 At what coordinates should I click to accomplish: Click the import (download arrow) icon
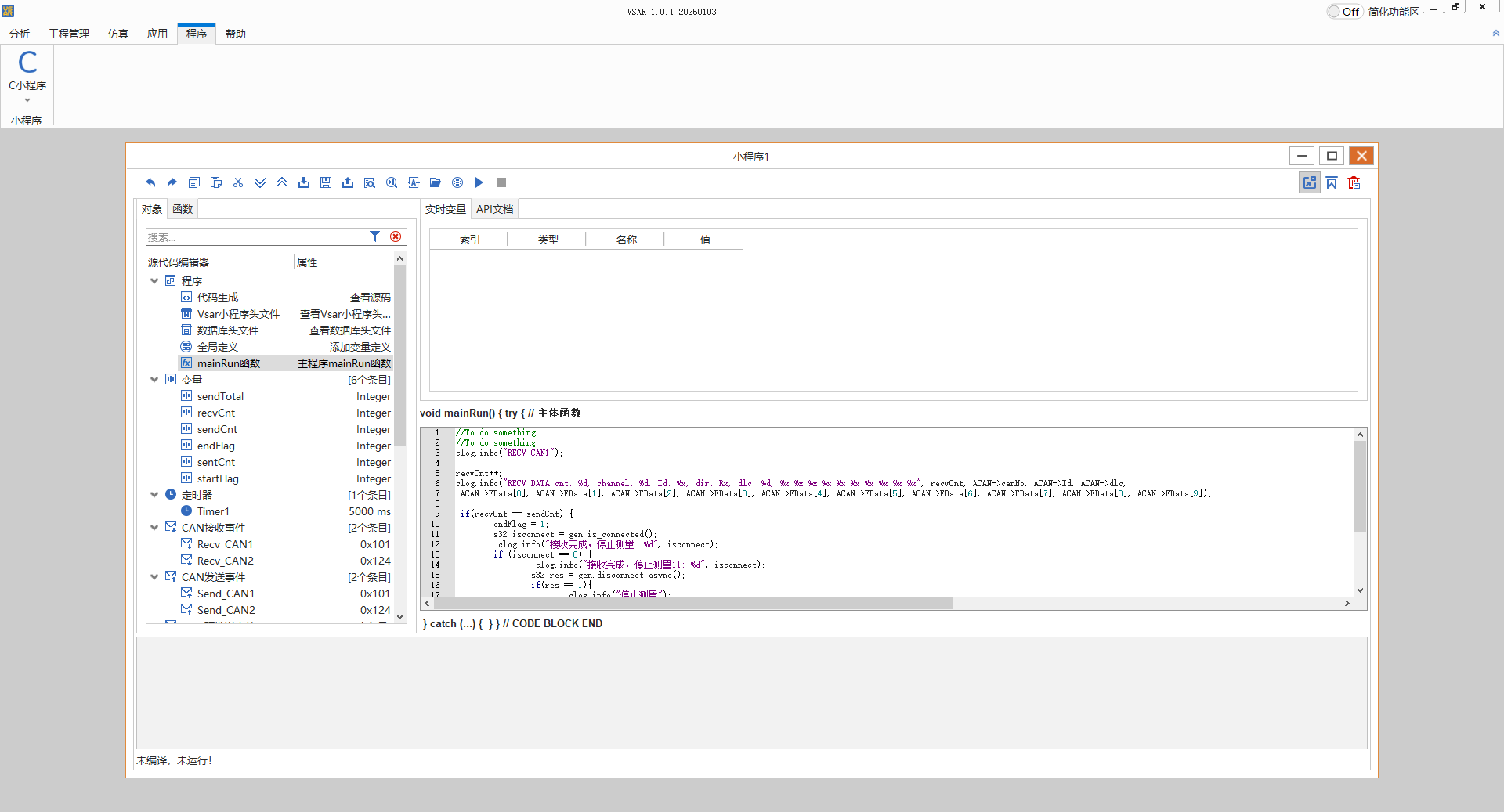tap(304, 182)
